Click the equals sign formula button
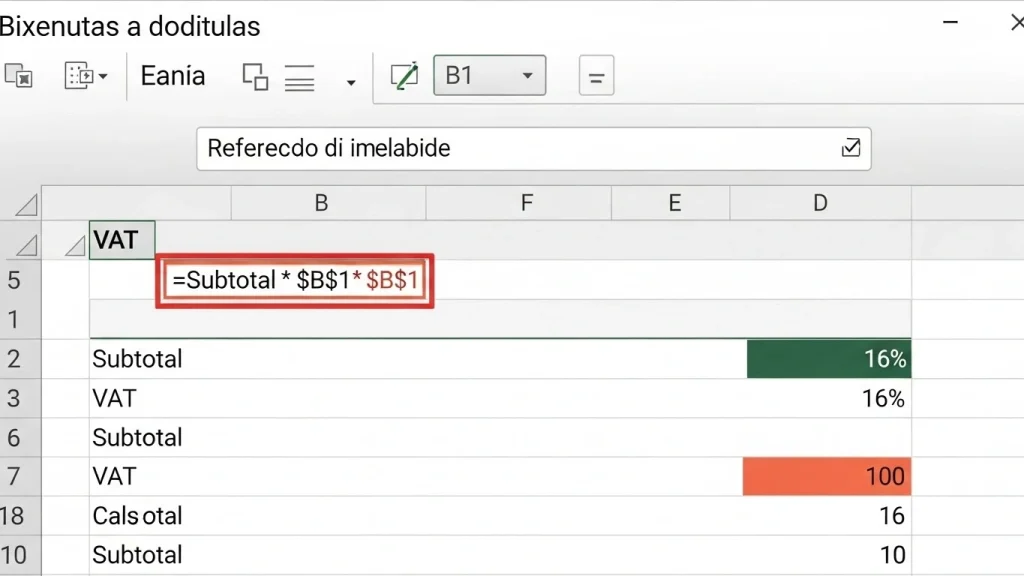Viewport: 1024px width, 576px height. [597, 77]
